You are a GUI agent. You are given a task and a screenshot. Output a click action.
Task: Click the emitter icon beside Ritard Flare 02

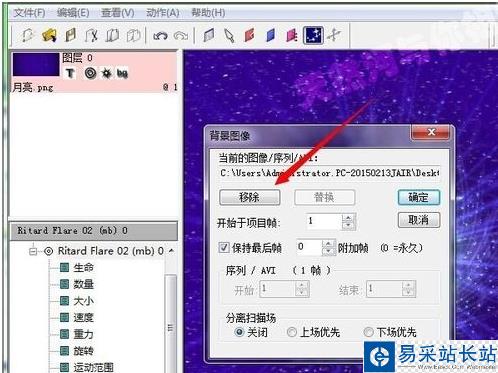(x=49, y=251)
